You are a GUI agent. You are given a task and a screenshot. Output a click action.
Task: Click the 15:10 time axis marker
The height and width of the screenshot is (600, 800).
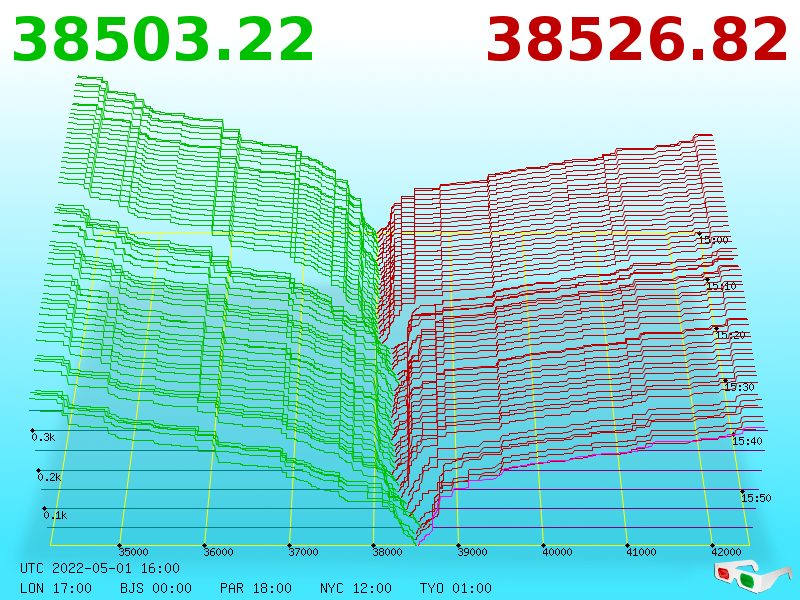pos(721,286)
